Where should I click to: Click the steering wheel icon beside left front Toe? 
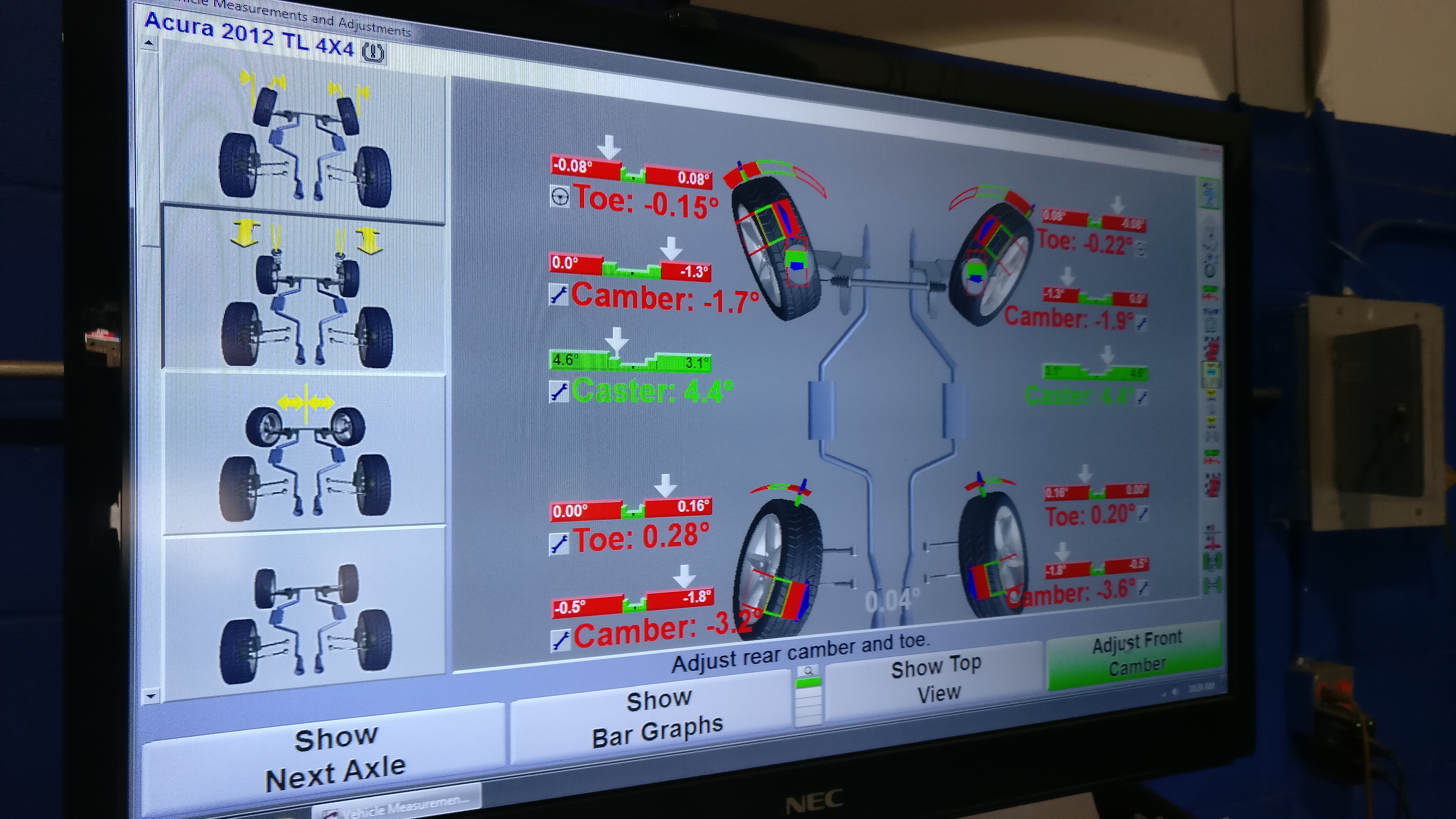coord(559,197)
